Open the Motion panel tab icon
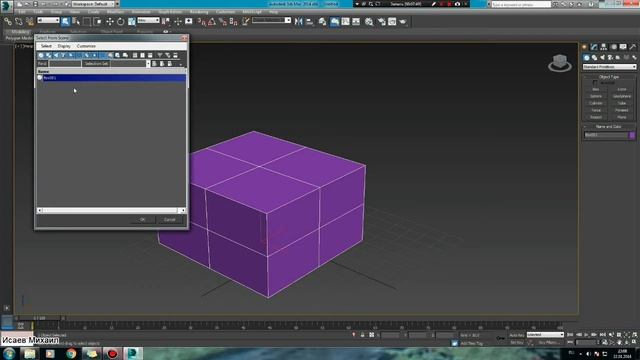 pyautogui.click(x=613, y=47)
